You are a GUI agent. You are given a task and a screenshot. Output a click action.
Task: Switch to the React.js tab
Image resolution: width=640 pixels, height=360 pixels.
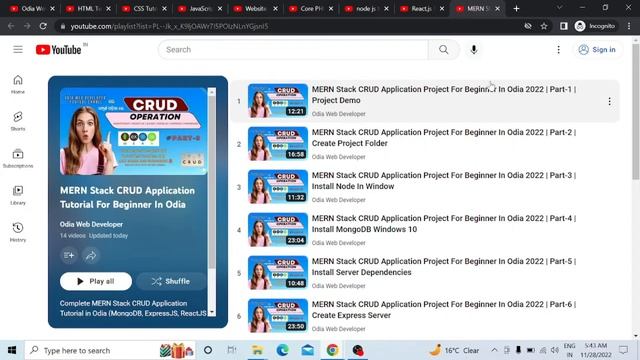pyautogui.click(x=422, y=9)
